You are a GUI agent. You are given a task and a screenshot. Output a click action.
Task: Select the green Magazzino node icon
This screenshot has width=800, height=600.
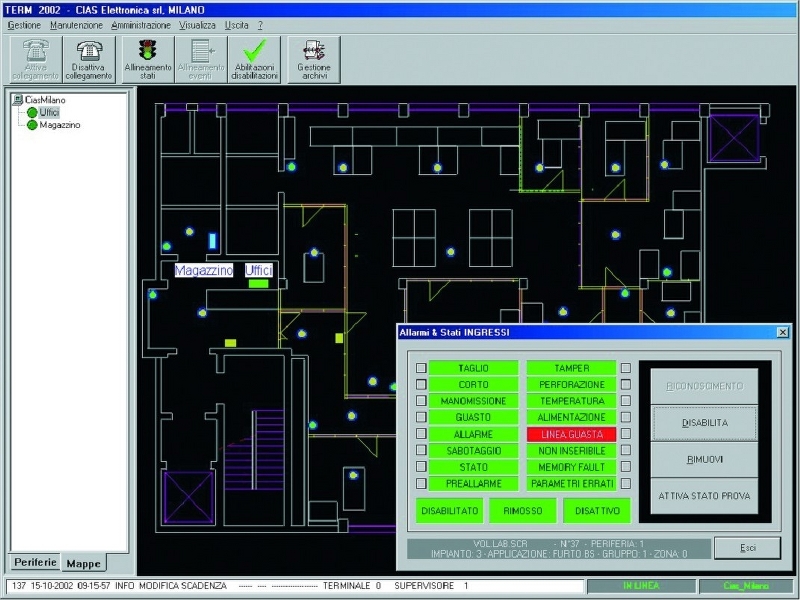tap(32, 125)
